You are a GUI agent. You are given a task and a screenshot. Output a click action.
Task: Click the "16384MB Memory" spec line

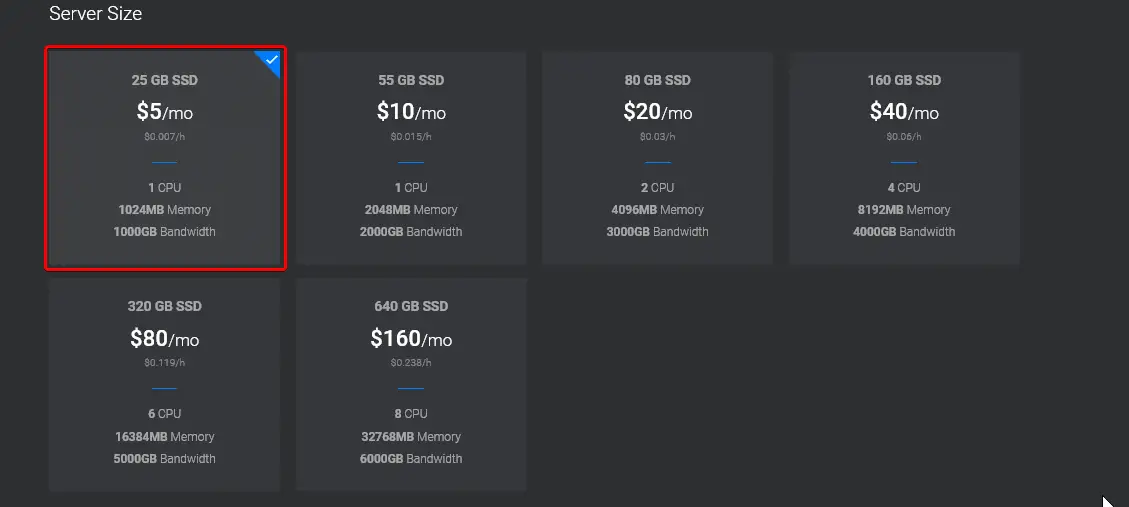[x=165, y=436]
